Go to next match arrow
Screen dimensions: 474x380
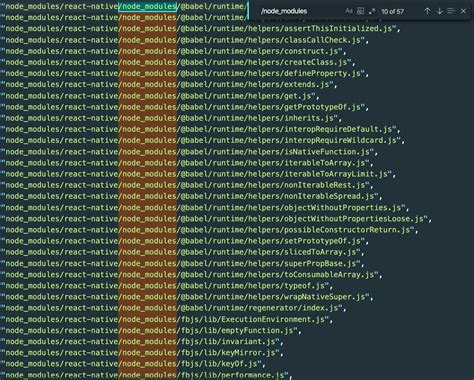pos(440,11)
